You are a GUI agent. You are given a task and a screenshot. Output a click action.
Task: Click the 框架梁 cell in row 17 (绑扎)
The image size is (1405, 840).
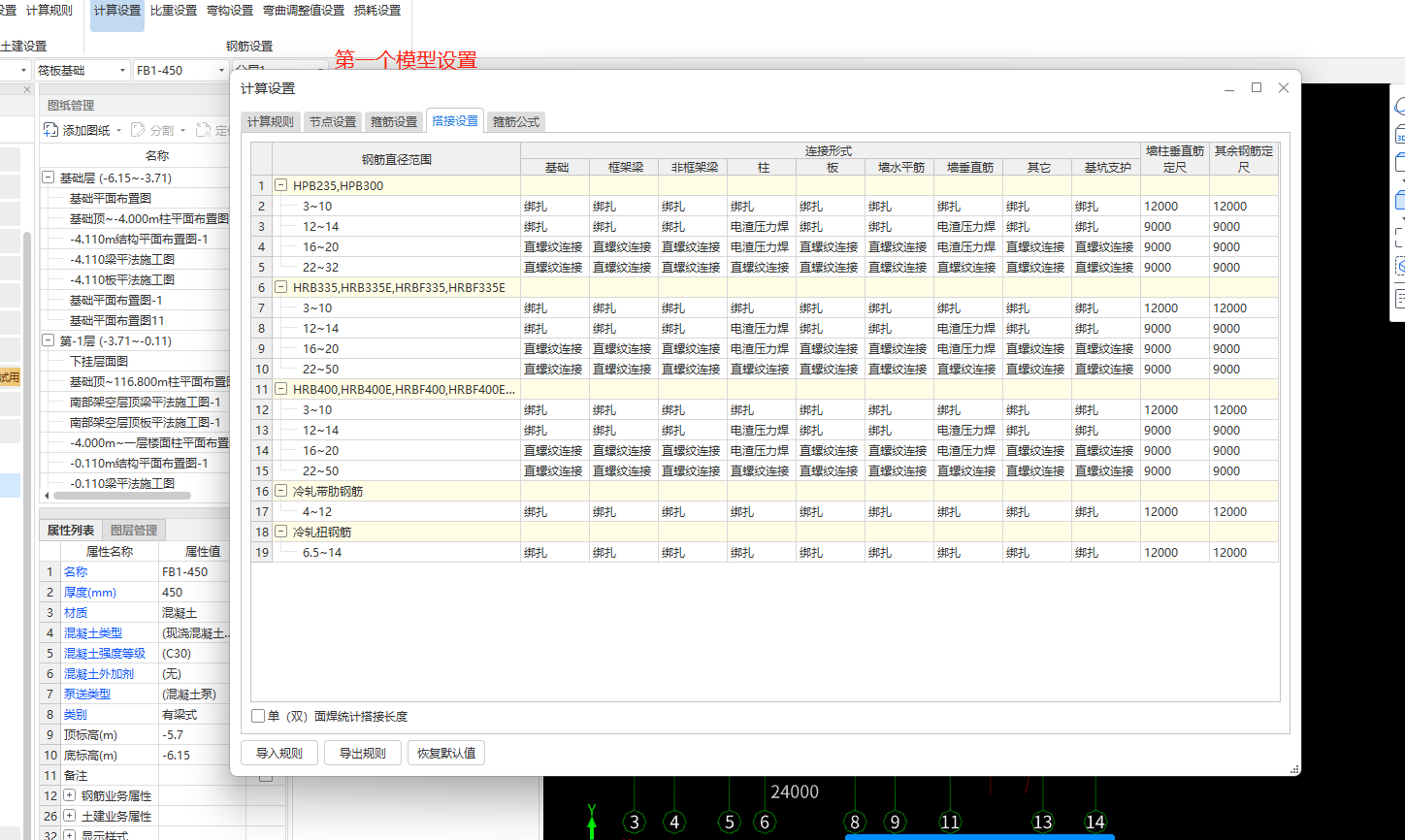click(x=624, y=511)
